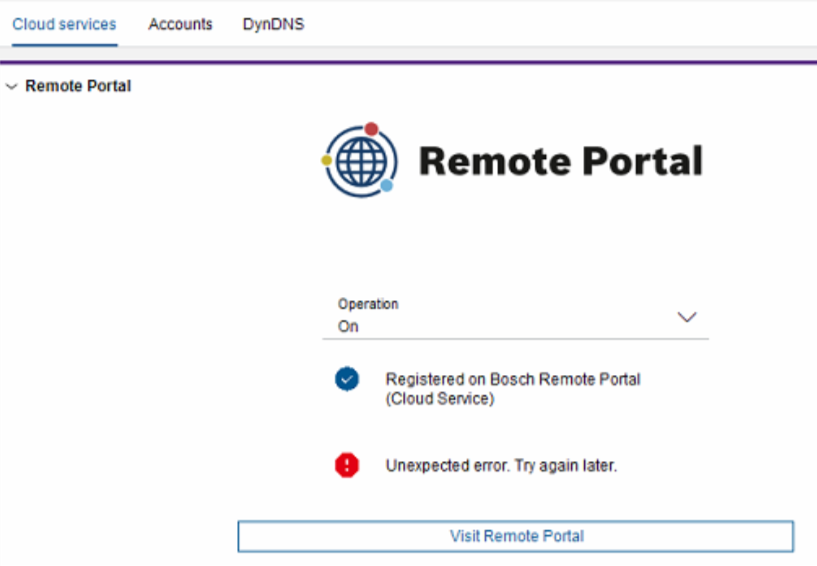The image size is (817, 566).
Task: Click the Operation field label
Action: click(x=368, y=304)
